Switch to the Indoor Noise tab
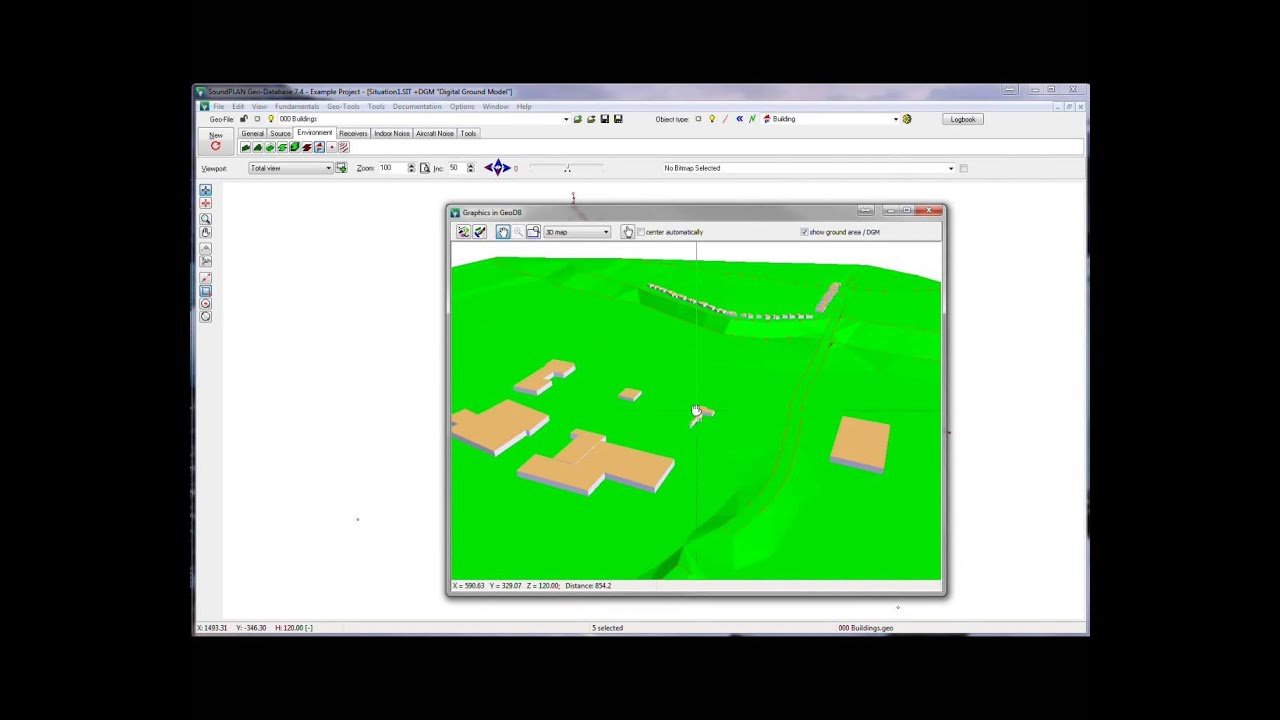The height and width of the screenshot is (720, 1280). [392, 133]
